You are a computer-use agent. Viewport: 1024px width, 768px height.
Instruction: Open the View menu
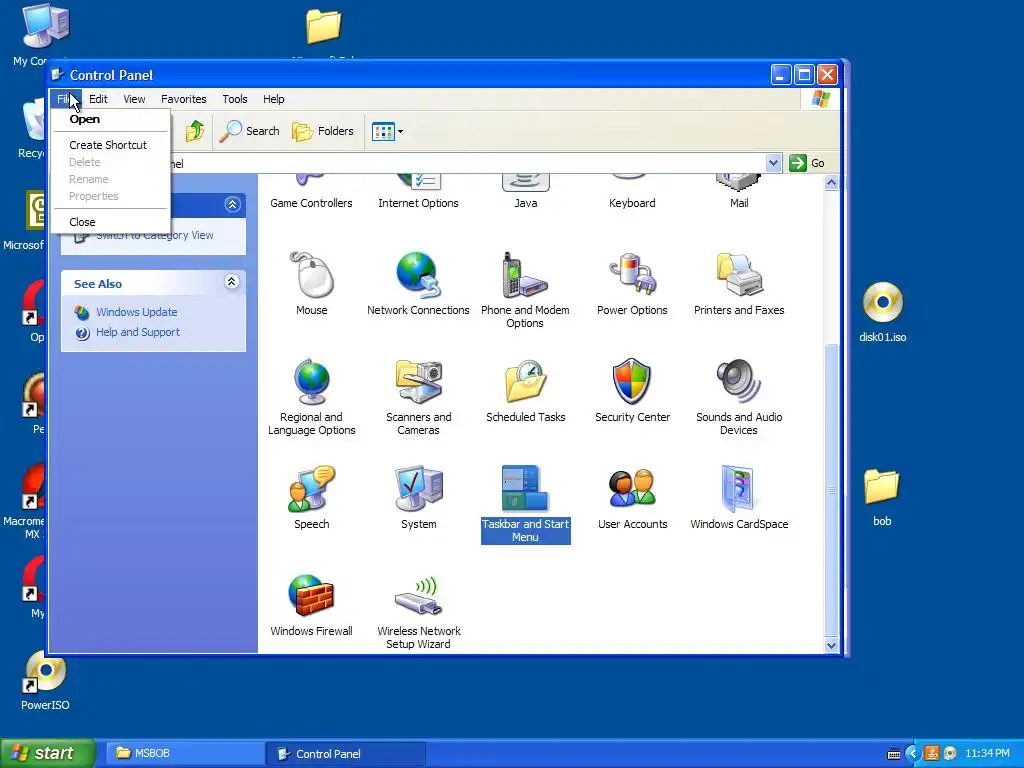[x=134, y=99]
